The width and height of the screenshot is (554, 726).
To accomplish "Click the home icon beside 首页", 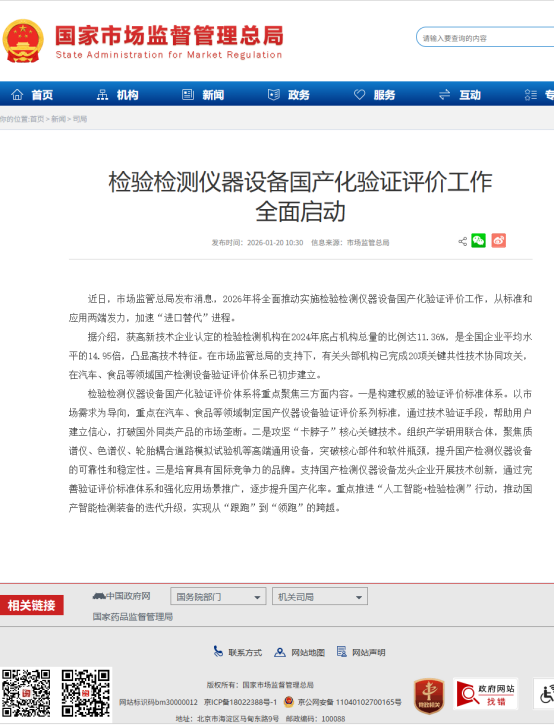I will point(17,94).
